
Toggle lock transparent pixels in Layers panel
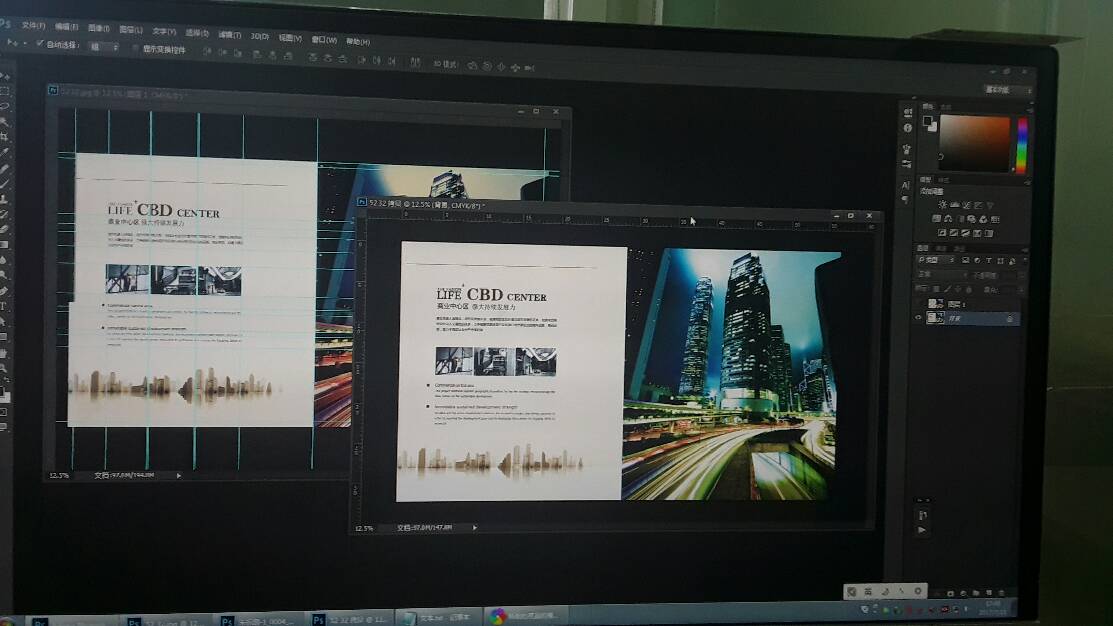coord(936,289)
